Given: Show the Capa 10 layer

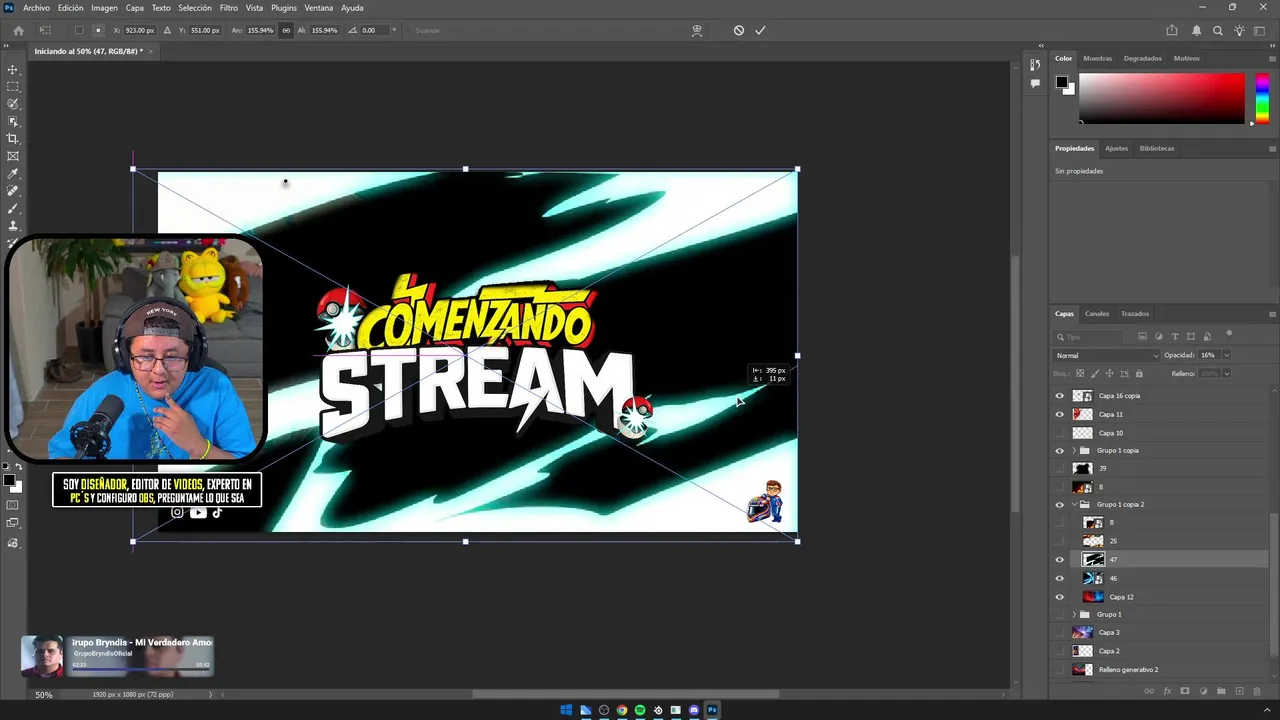Looking at the screenshot, I should (x=1060, y=433).
